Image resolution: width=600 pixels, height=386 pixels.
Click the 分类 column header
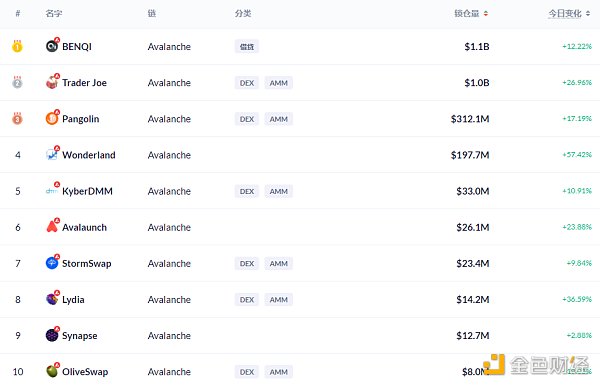tap(243, 14)
